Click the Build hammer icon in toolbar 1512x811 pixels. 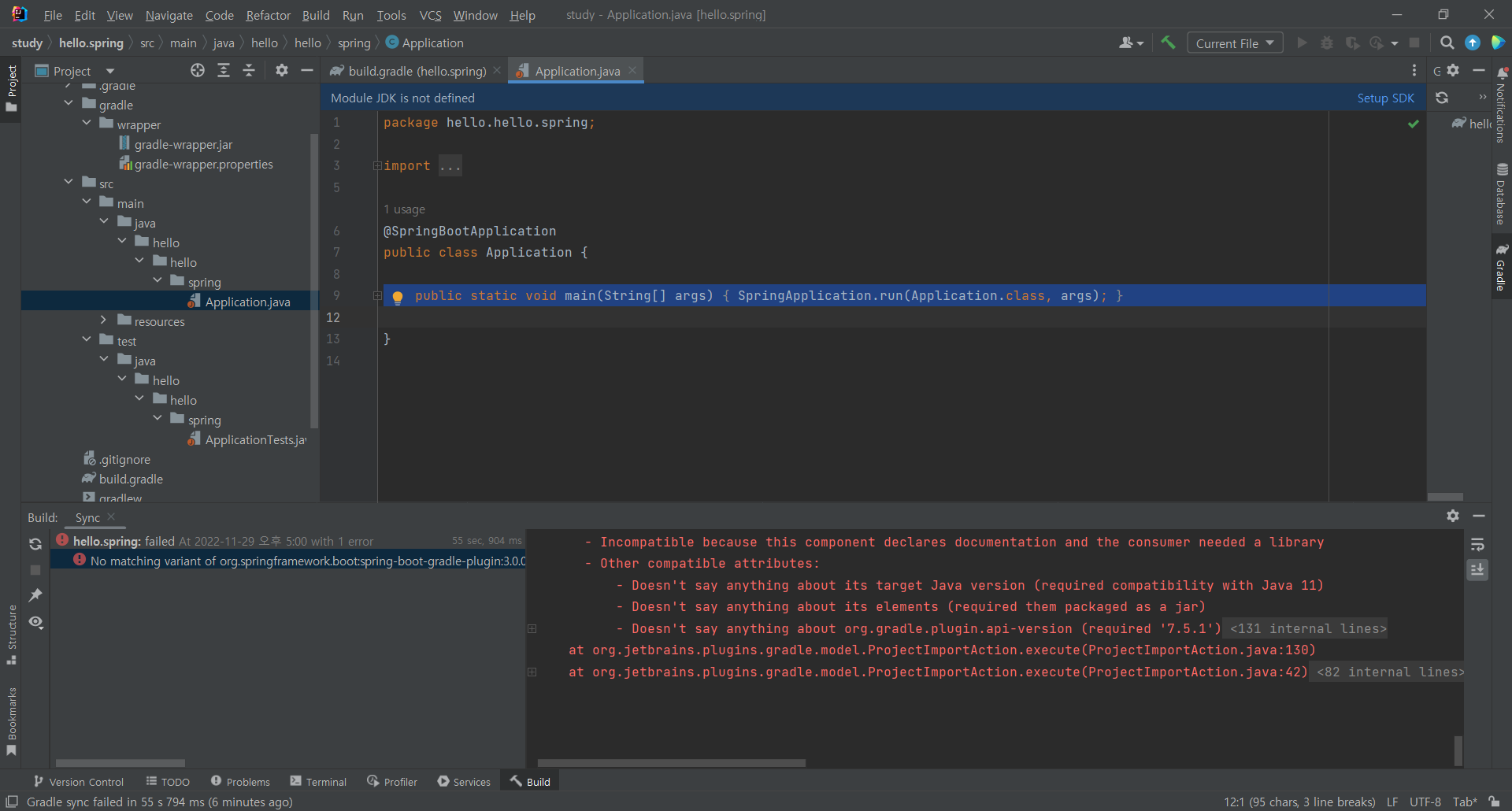click(x=1168, y=43)
